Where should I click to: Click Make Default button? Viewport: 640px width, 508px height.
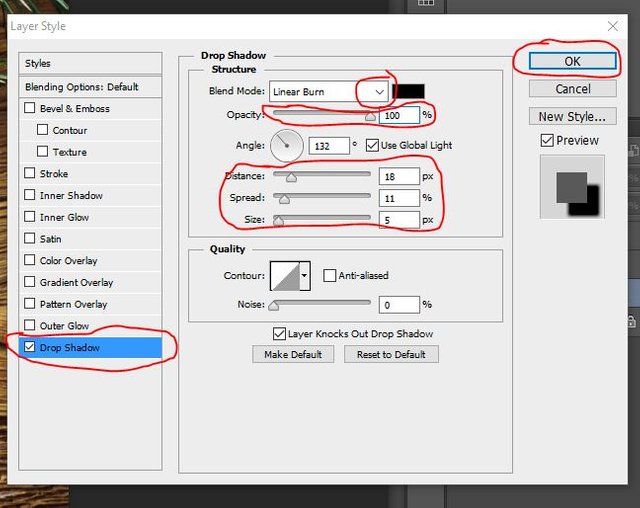coord(293,354)
